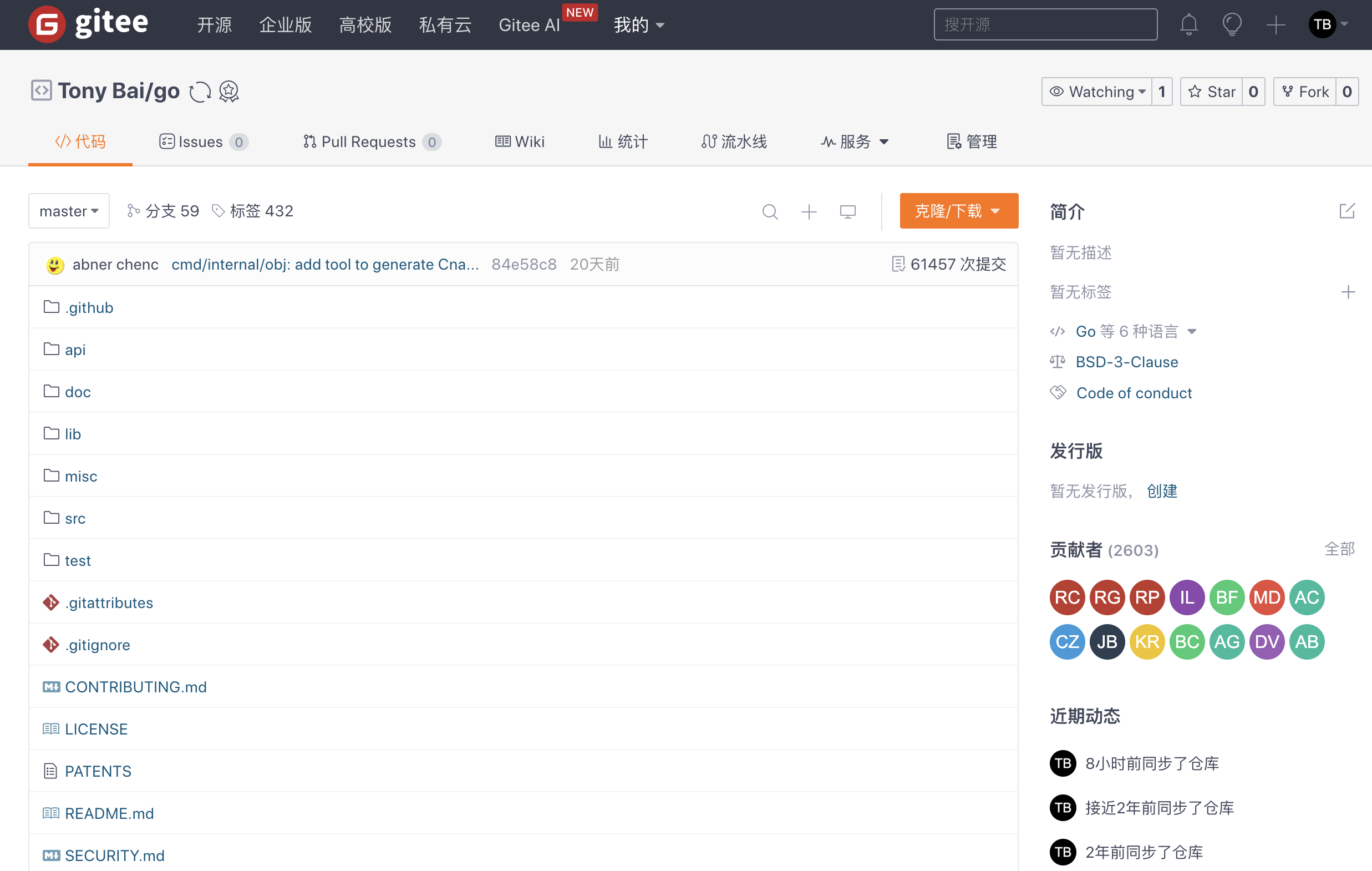Viewport: 1372px width, 871px height.
Task: Open the Pull Requests tab
Action: point(372,141)
